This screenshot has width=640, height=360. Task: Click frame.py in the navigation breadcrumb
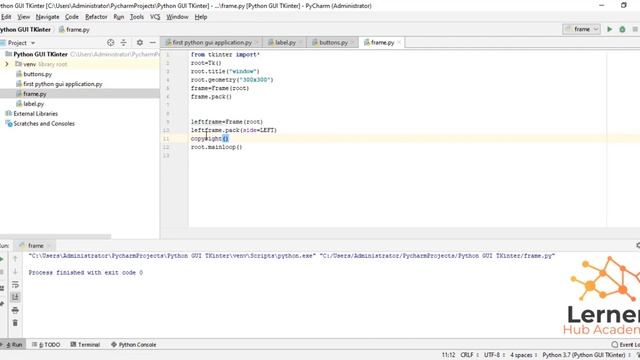click(x=74, y=29)
